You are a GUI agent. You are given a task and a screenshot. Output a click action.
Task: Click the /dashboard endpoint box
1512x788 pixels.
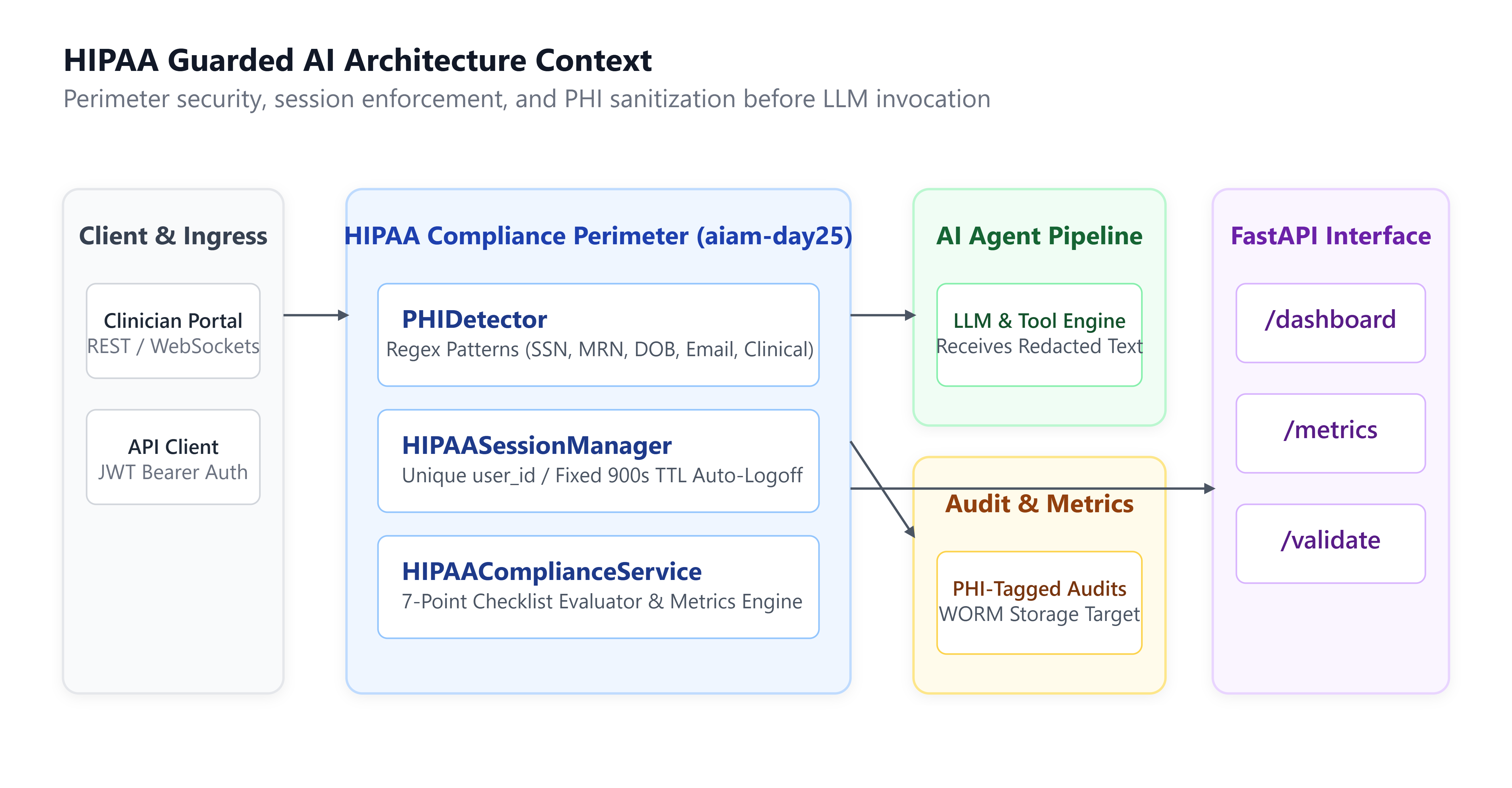tap(1331, 323)
